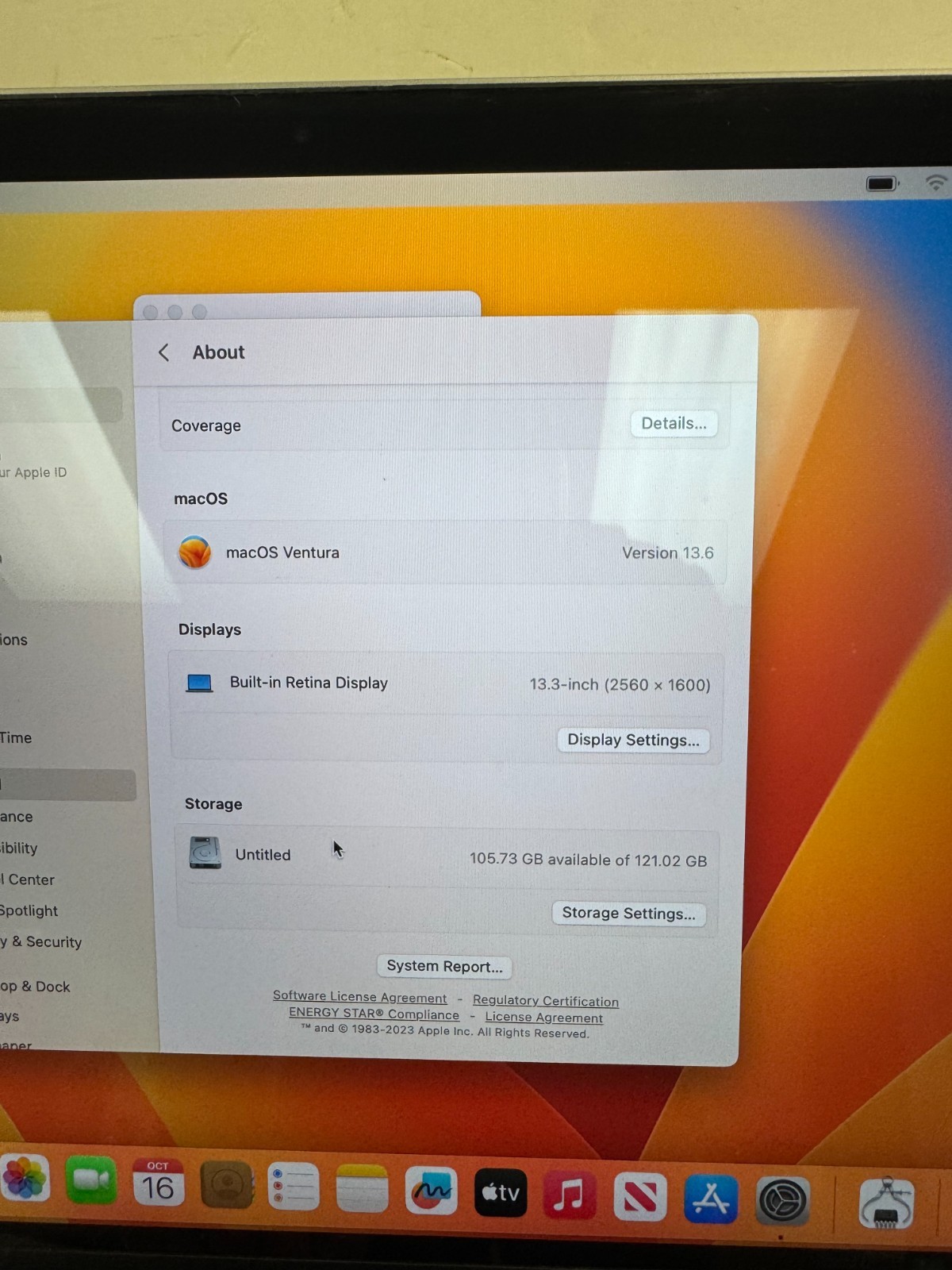Viewport: 952px width, 1270px height.
Task: Go back using the chevron beside About
Action: click(x=164, y=352)
